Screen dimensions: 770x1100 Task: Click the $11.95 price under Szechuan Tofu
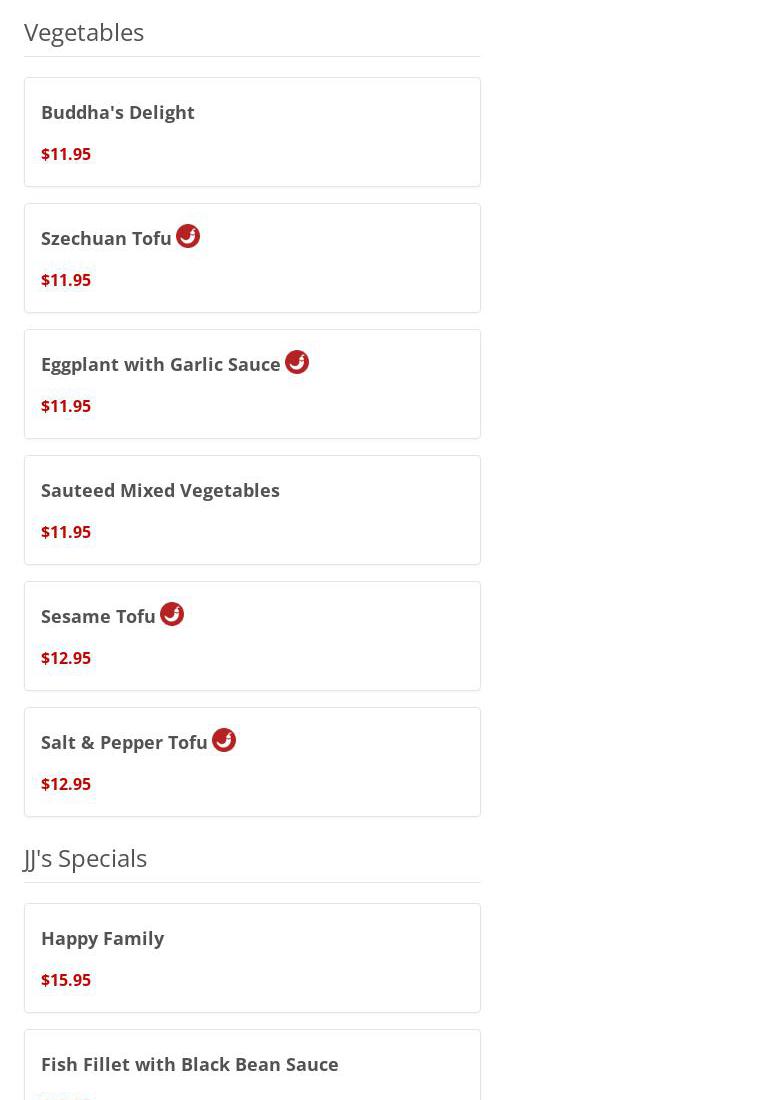(66, 280)
